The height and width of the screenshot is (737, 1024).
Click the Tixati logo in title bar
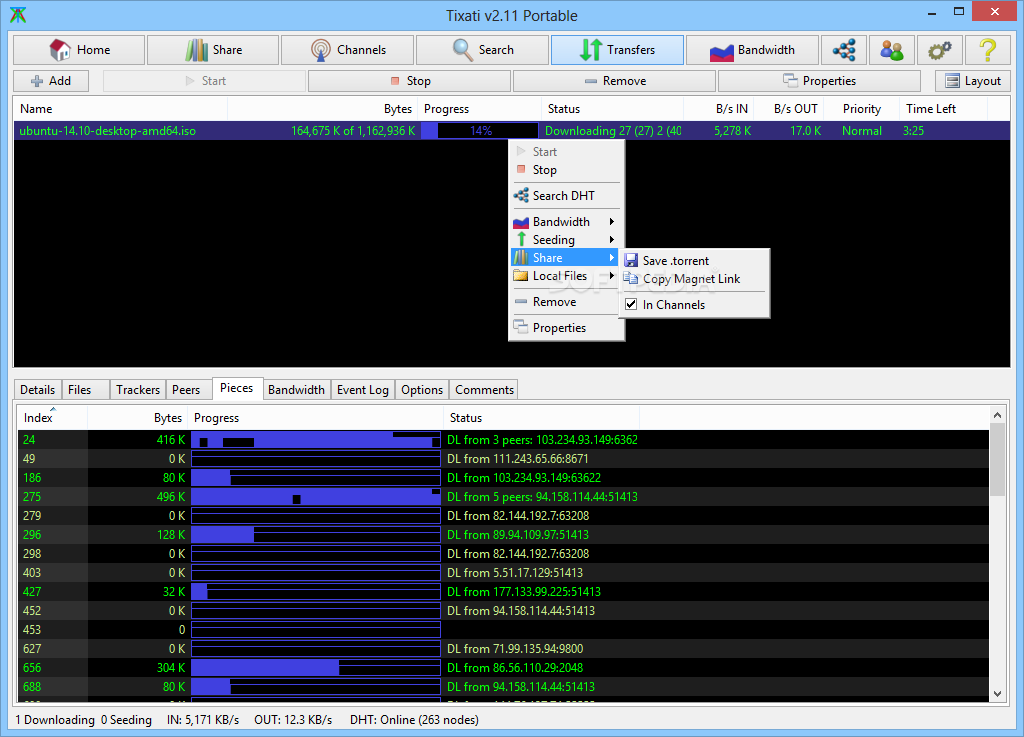click(18, 15)
